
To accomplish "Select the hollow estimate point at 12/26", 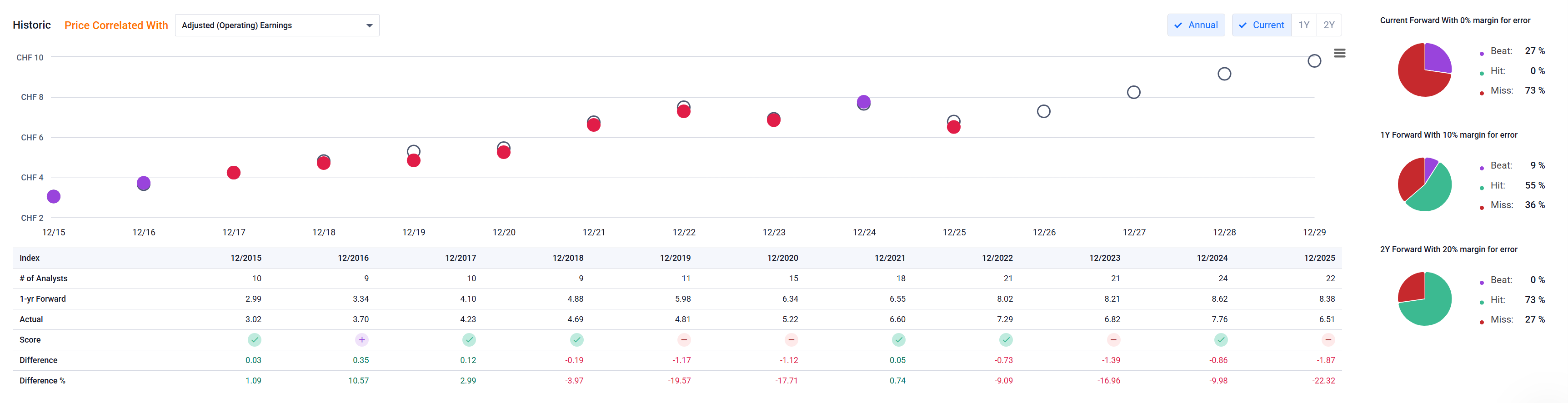I will 1044,111.
